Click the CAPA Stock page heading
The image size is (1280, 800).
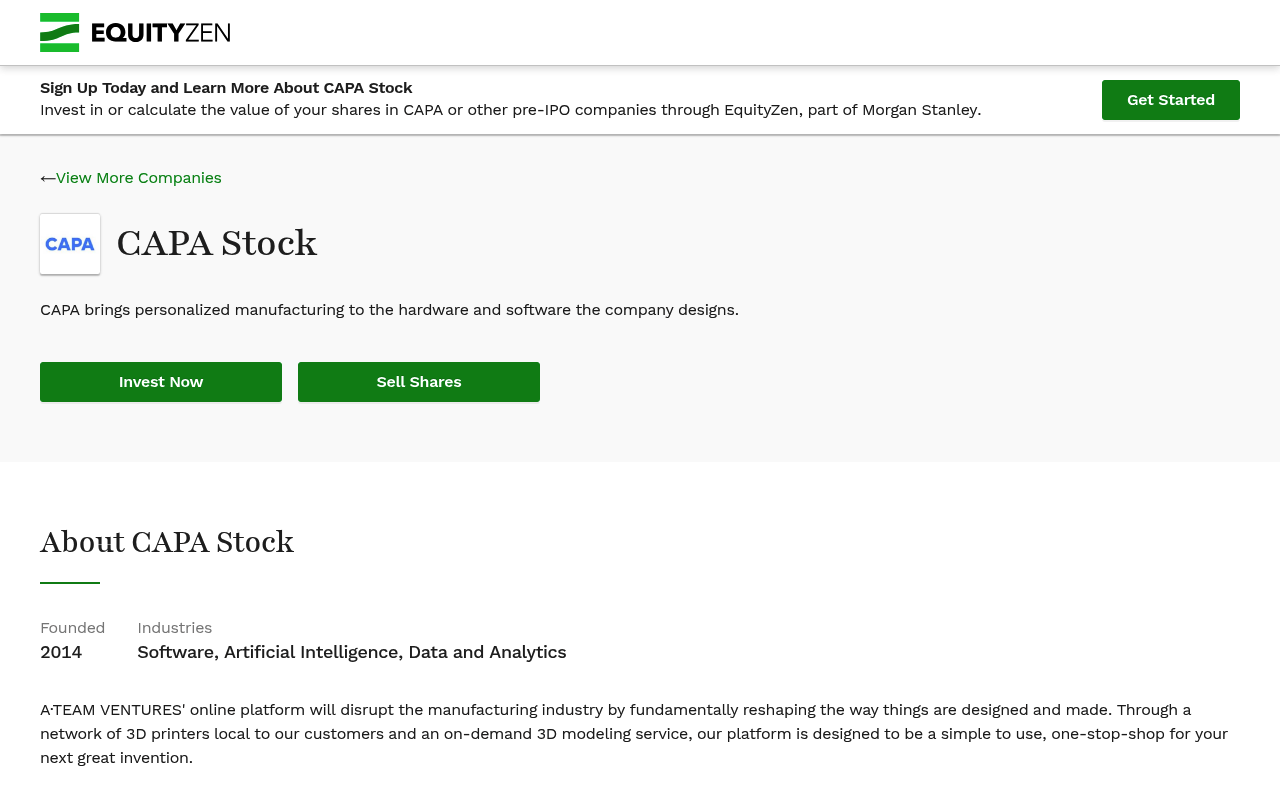(x=217, y=244)
